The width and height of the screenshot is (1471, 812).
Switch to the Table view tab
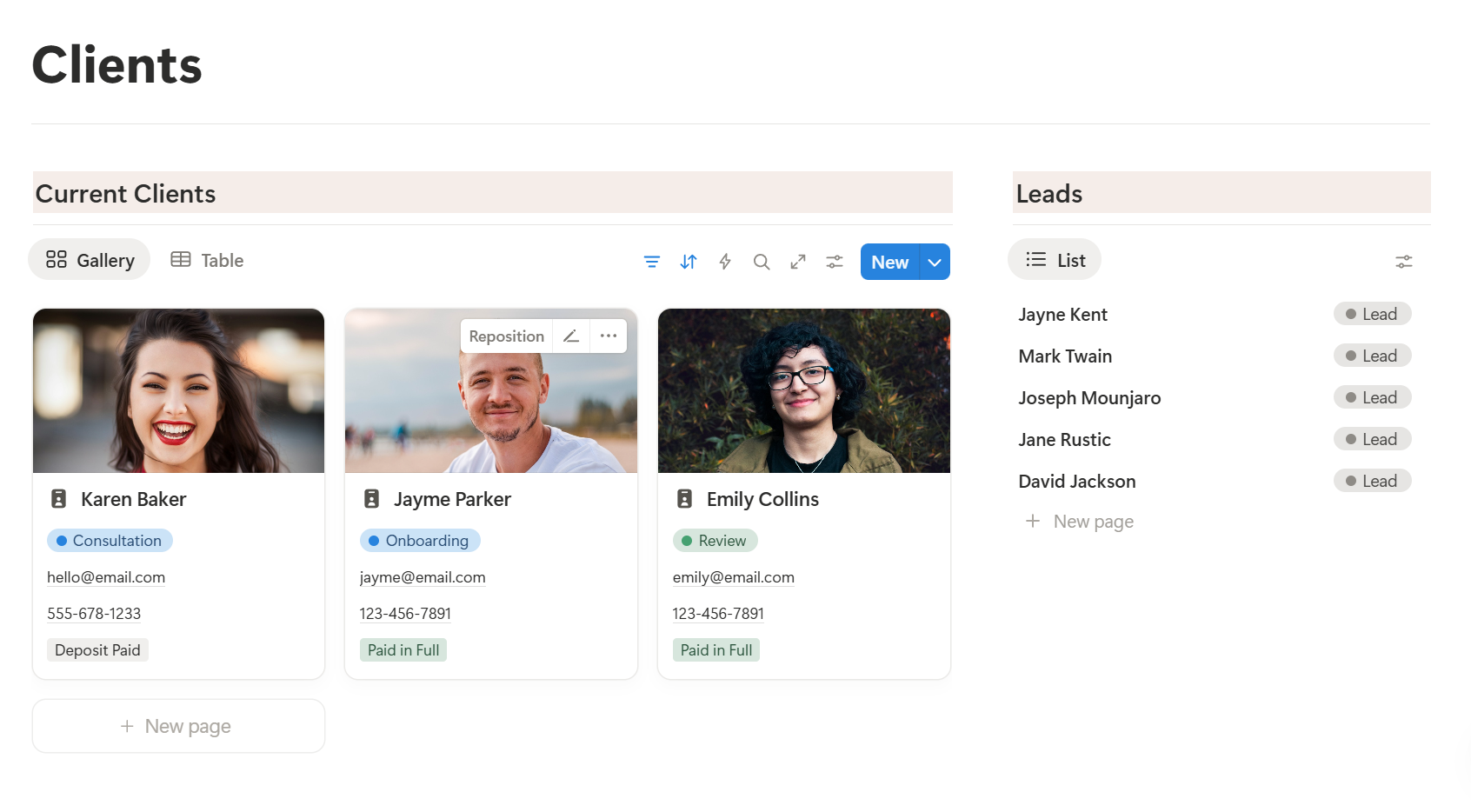tap(207, 260)
